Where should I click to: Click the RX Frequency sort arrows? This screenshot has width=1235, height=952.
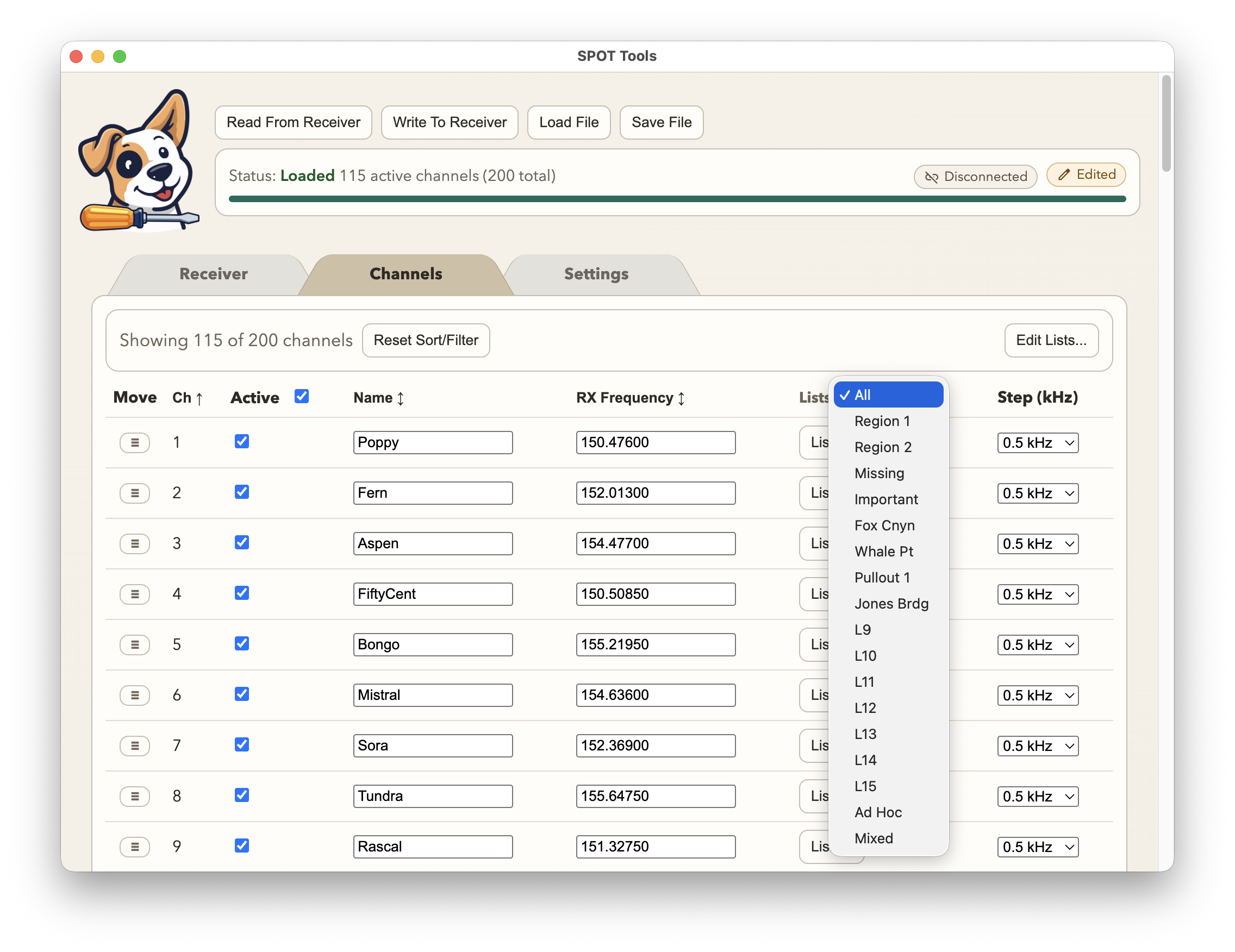pos(681,398)
